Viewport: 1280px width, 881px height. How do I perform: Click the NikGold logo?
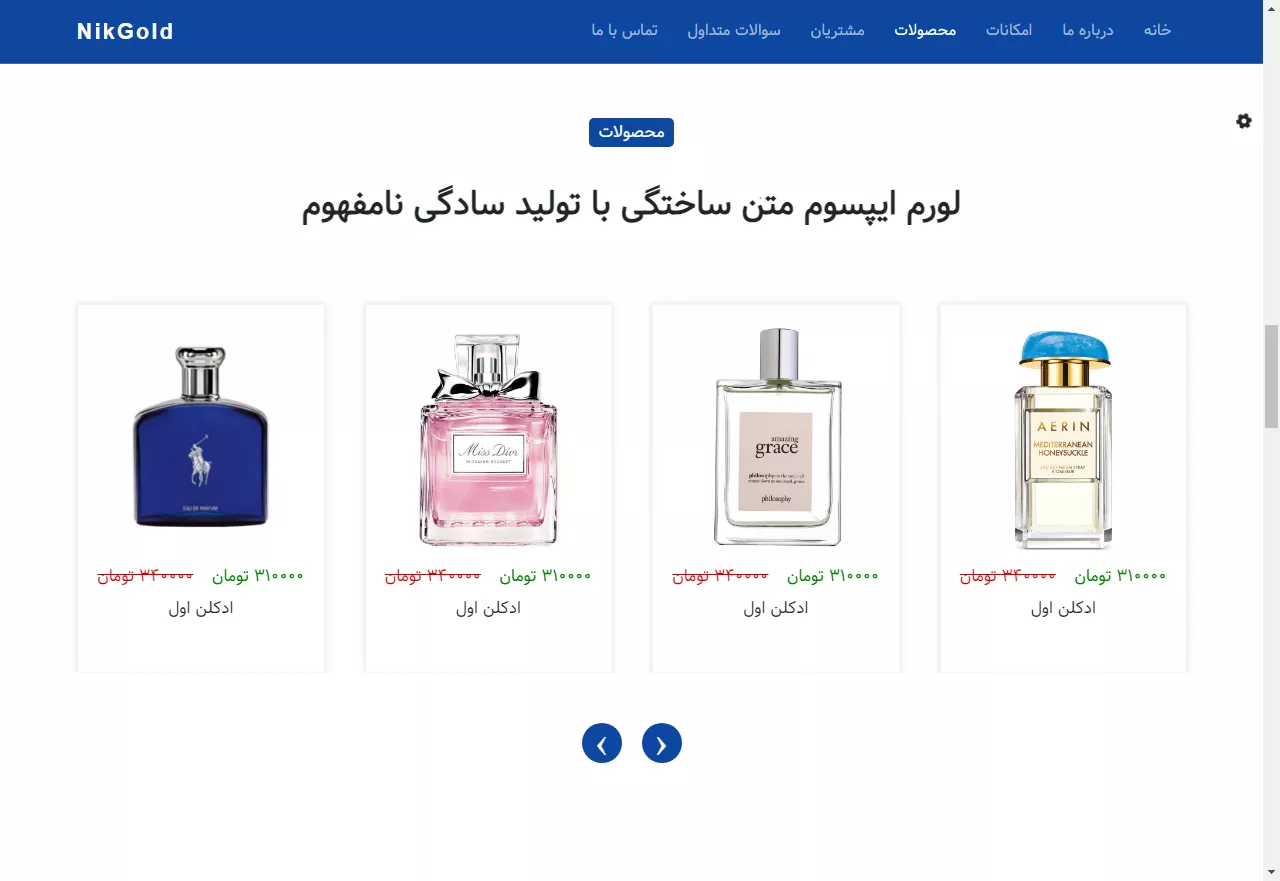125,31
